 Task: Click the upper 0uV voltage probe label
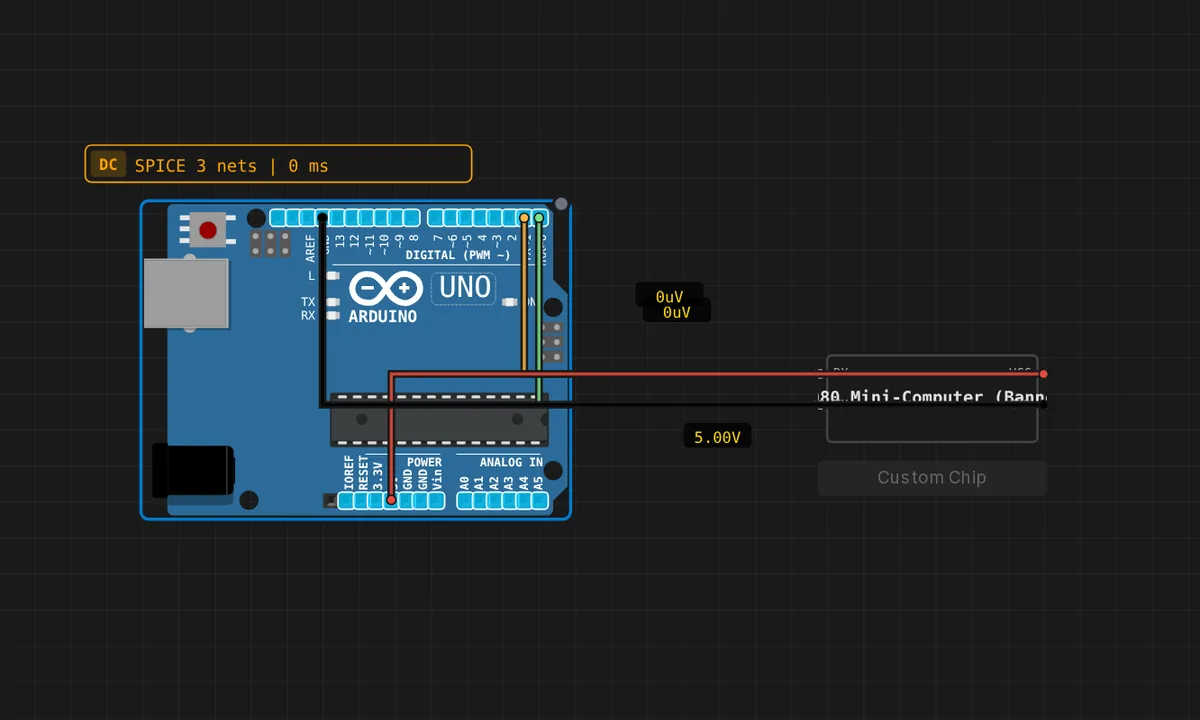point(669,297)
